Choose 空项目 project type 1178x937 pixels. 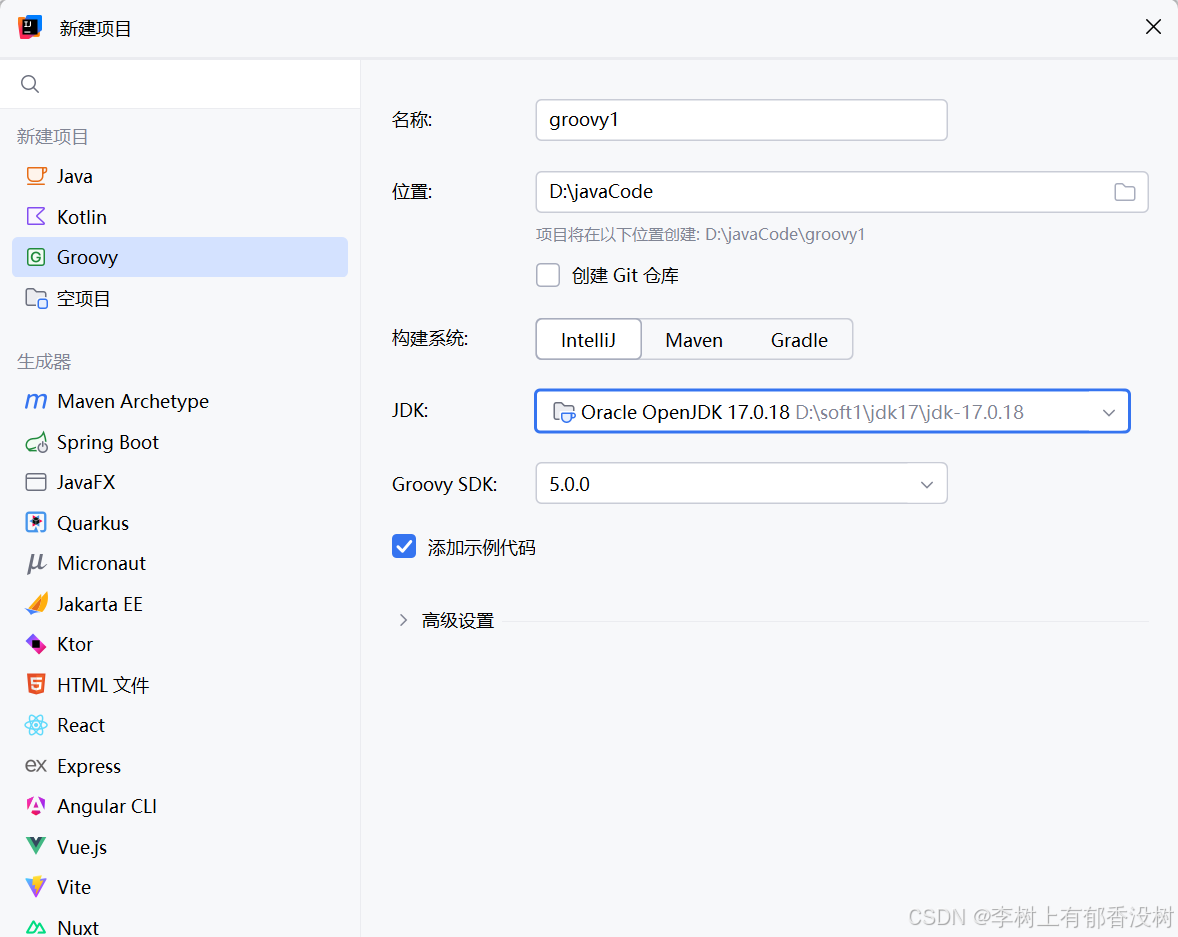(180, 298)
